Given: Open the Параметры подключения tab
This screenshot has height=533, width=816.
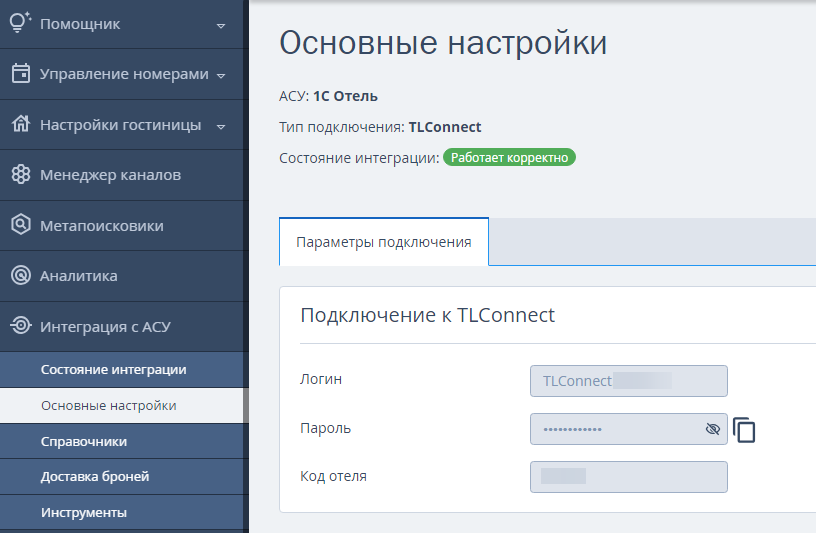Looking at the screenshot, I should point(384,242).
